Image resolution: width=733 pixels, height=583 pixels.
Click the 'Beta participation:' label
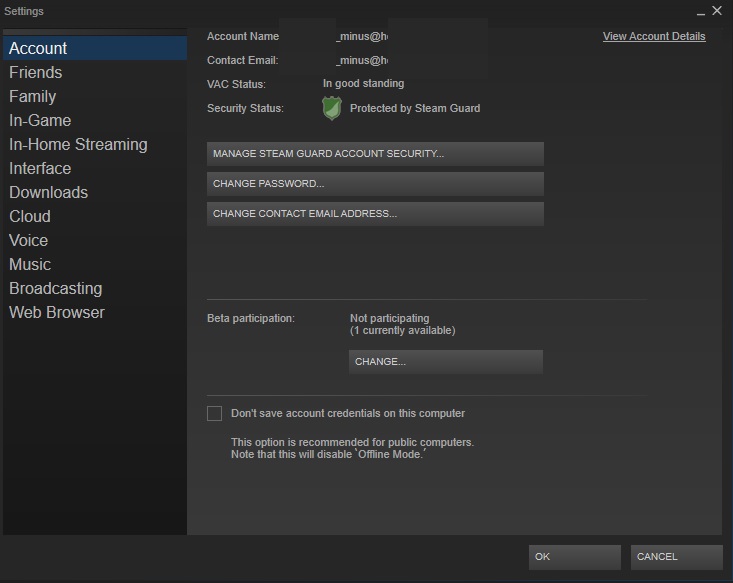click(251, 318)
